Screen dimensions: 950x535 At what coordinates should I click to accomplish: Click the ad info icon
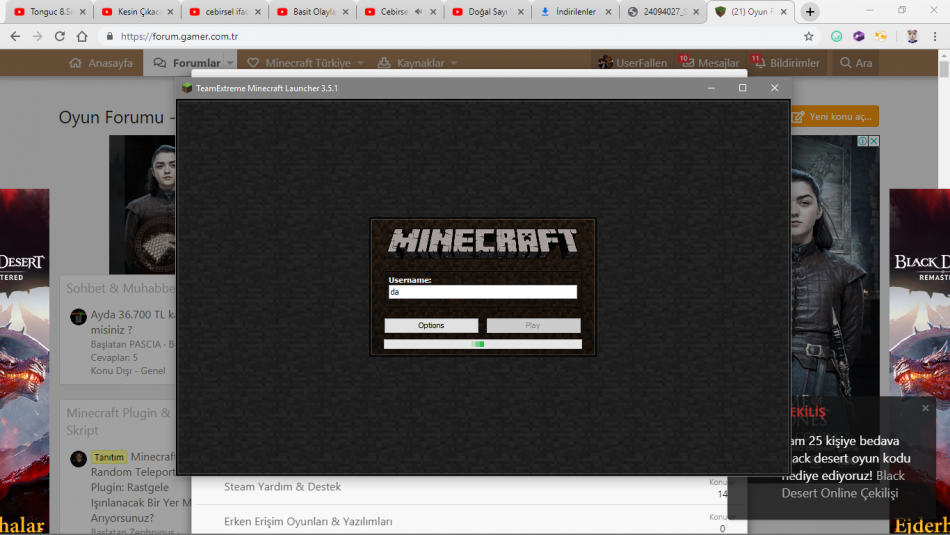click(862, 141)
